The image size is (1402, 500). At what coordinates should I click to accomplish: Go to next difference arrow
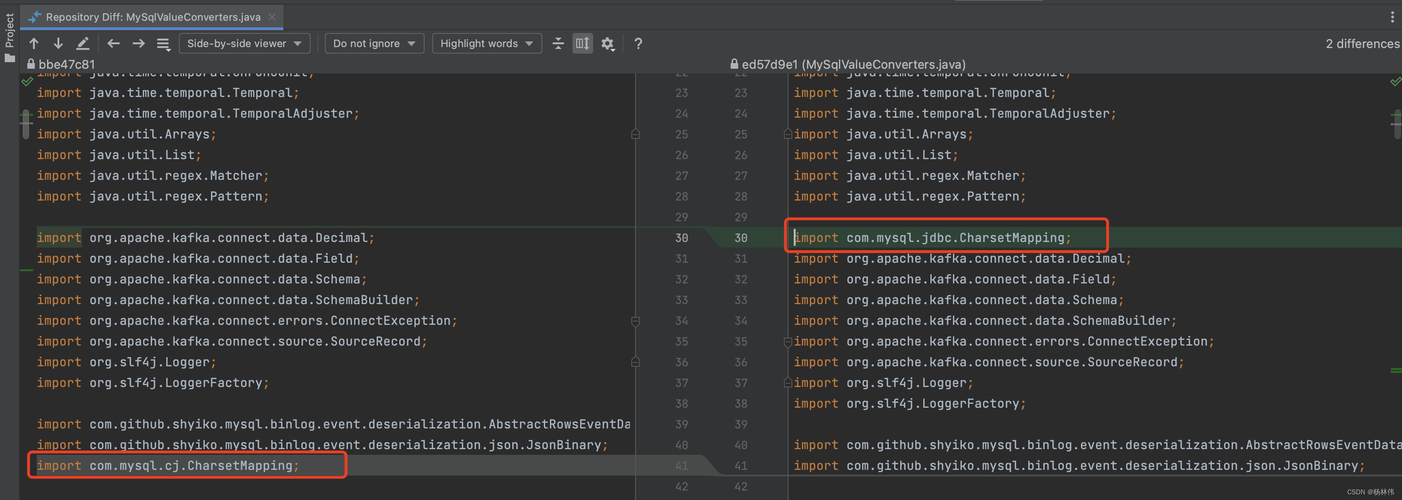pos(58,44)
